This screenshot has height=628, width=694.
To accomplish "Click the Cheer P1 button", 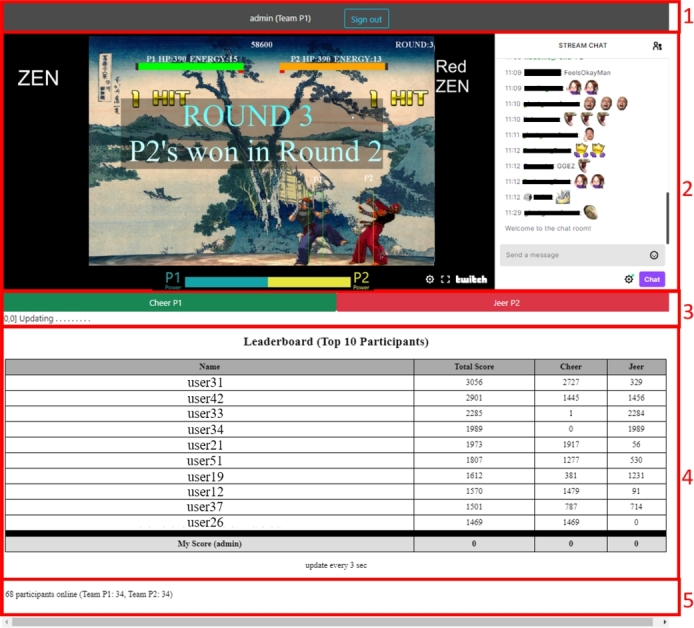I will [170, 303].
